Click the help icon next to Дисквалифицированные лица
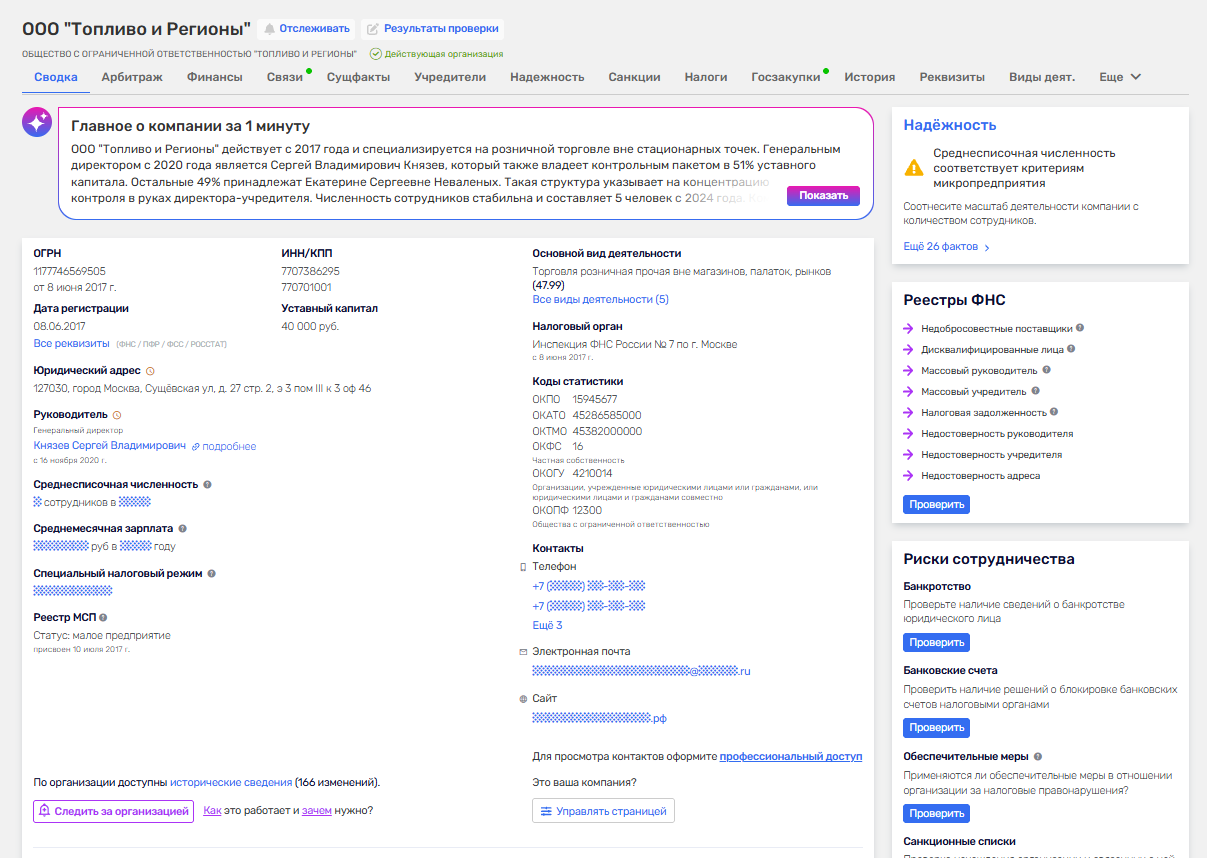The width and height of the screenshot is (1207, 858). tap(1071, 349)
